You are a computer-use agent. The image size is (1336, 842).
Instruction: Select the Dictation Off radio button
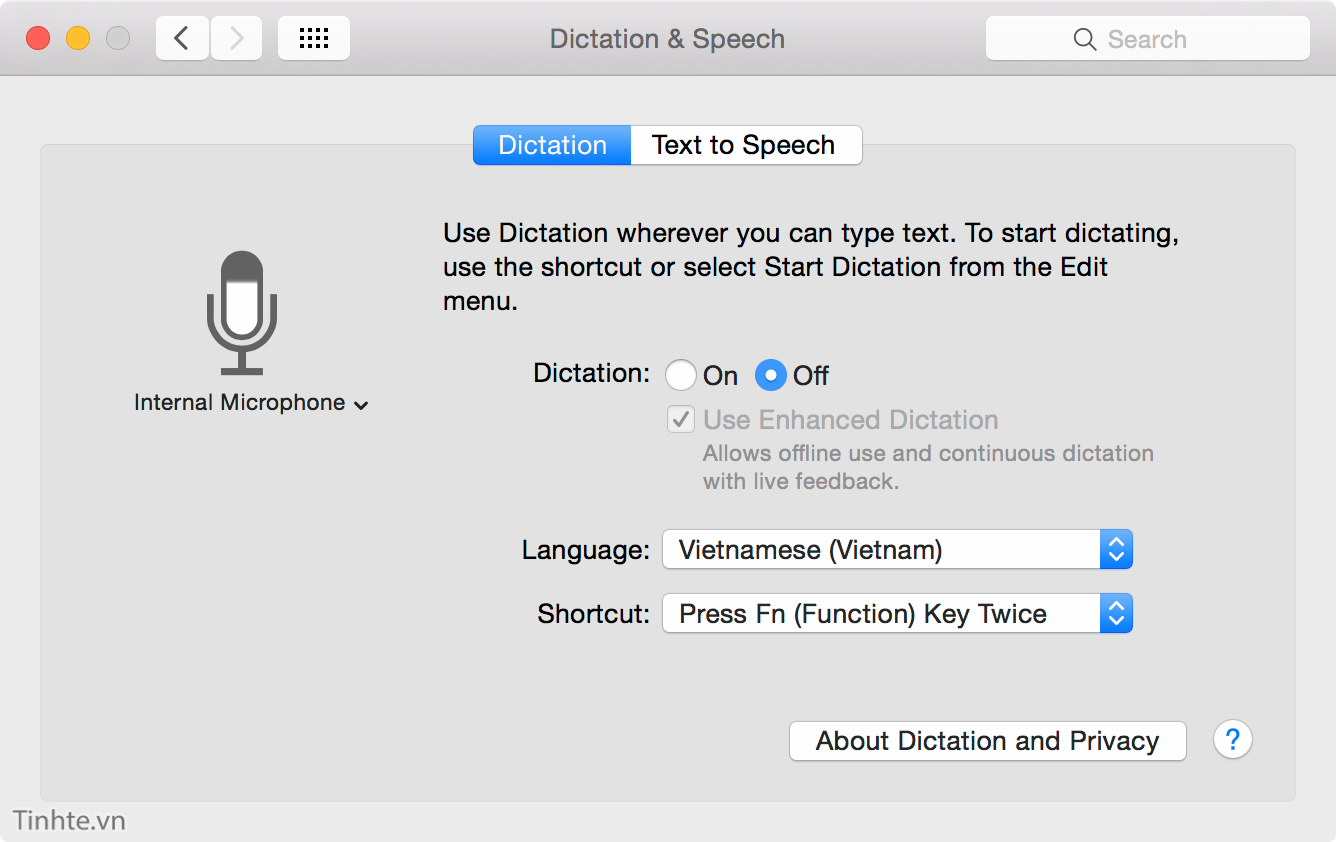pos(770,375)
